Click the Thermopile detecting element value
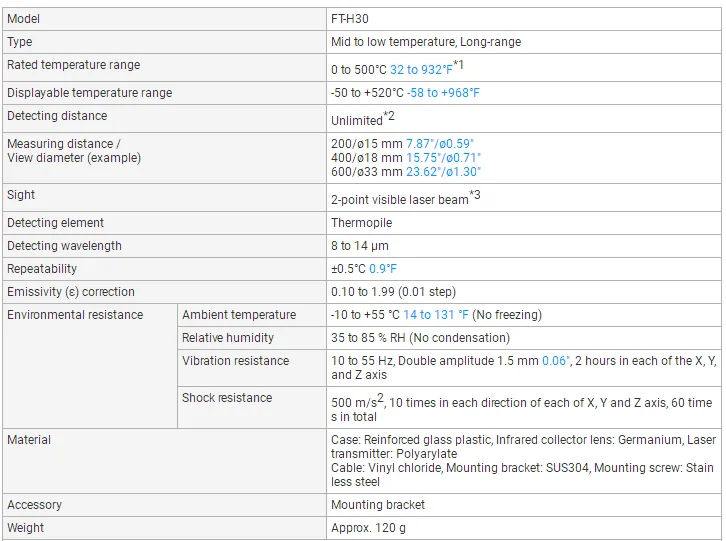The width and height of the screenshot is (726, 541). 362,223
